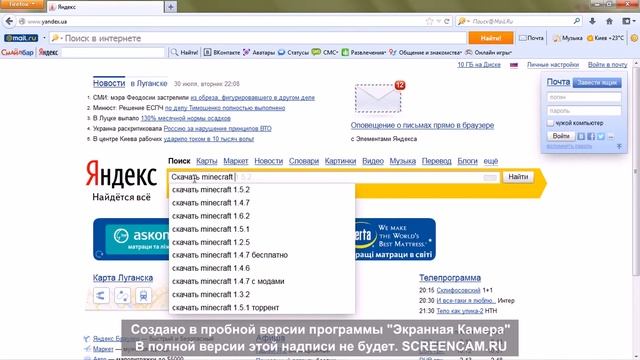The height and width of the screenshot is (360, 640).
Task: Open Телепрограмма heading link
Action: pyautogui.click(x=450, y=278)
